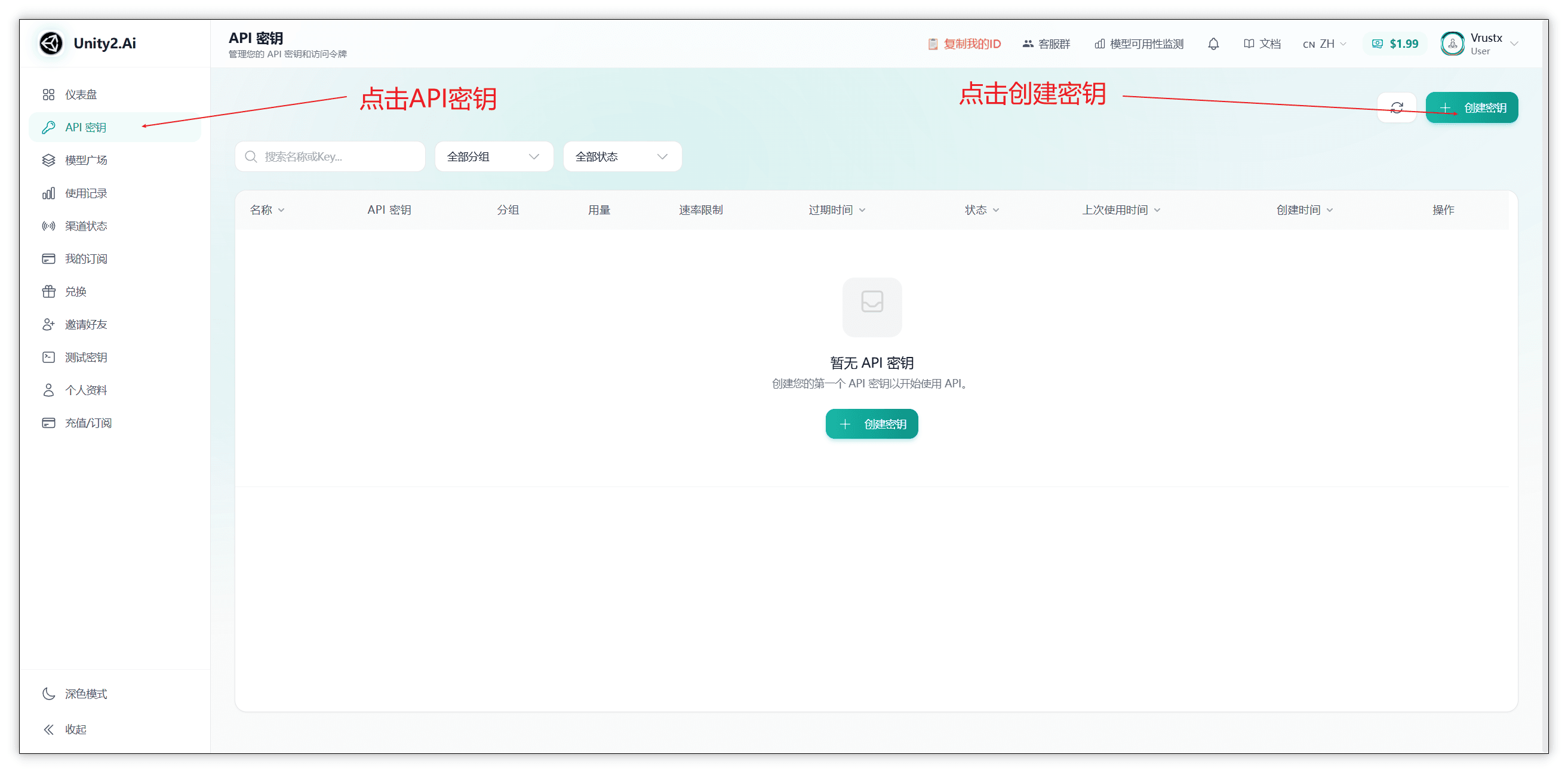This screenshot has width=1568, height=773.
Task: Click the 测试密钥 sidebar label
Action: click(86, 358)
